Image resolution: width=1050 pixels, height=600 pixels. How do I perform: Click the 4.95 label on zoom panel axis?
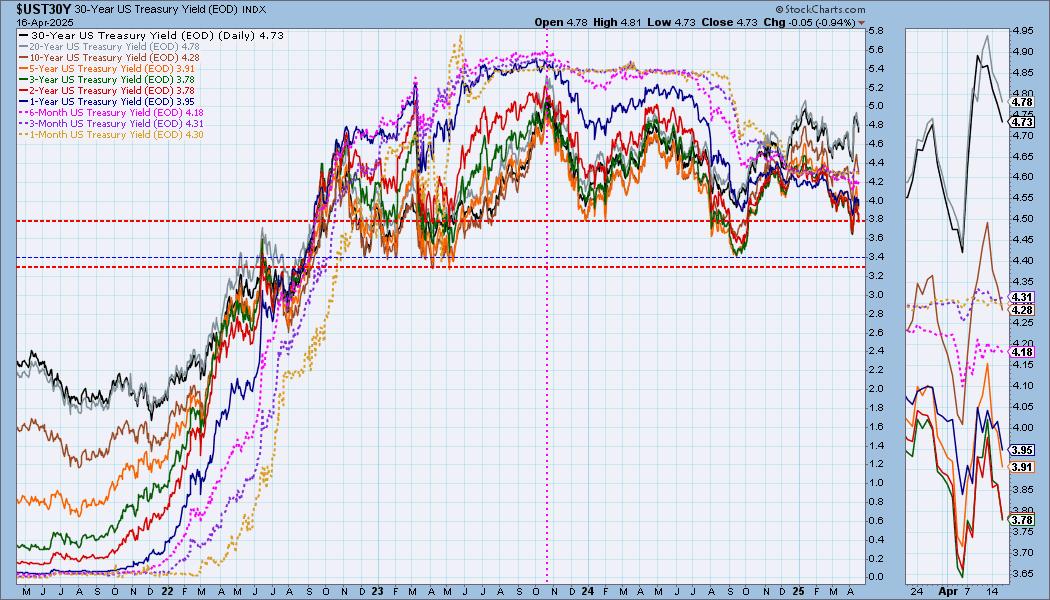(x=1023, y=31)
